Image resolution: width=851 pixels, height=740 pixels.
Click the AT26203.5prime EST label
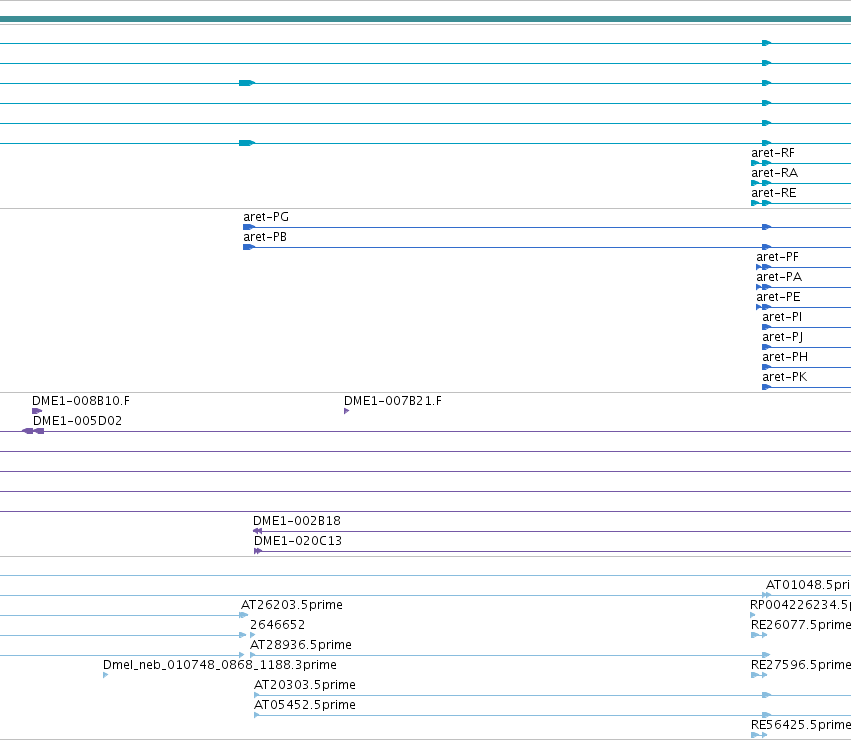coord(292,605)
